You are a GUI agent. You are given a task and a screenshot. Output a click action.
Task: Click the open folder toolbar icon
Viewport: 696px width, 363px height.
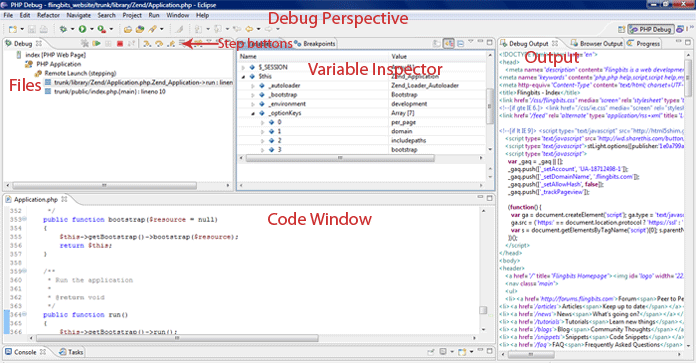[128, 29]
